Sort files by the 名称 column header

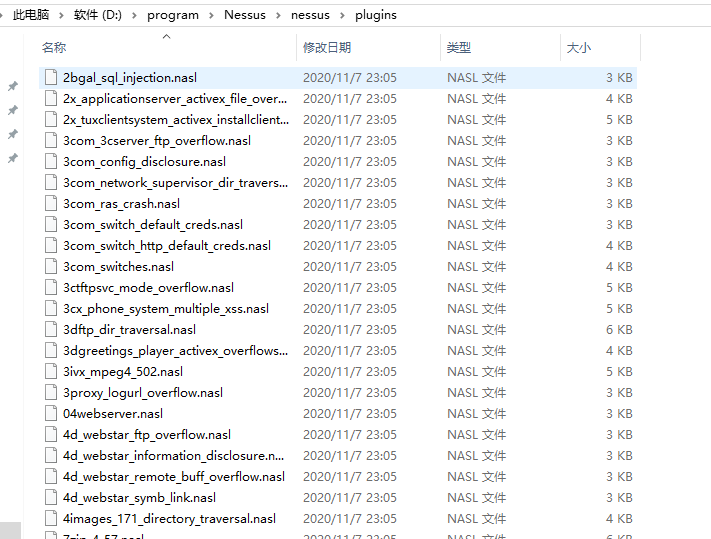pos(54,48)
